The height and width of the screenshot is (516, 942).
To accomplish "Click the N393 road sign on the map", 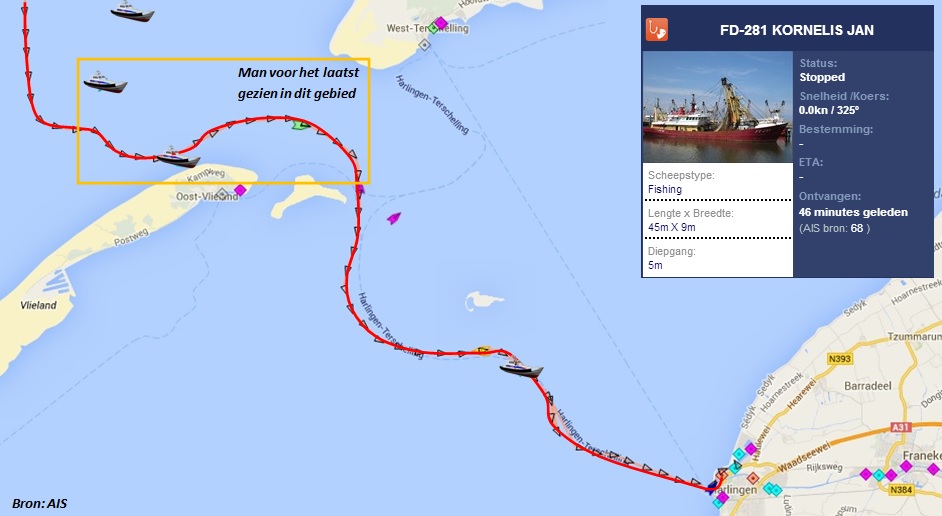I will click(839, 359).
